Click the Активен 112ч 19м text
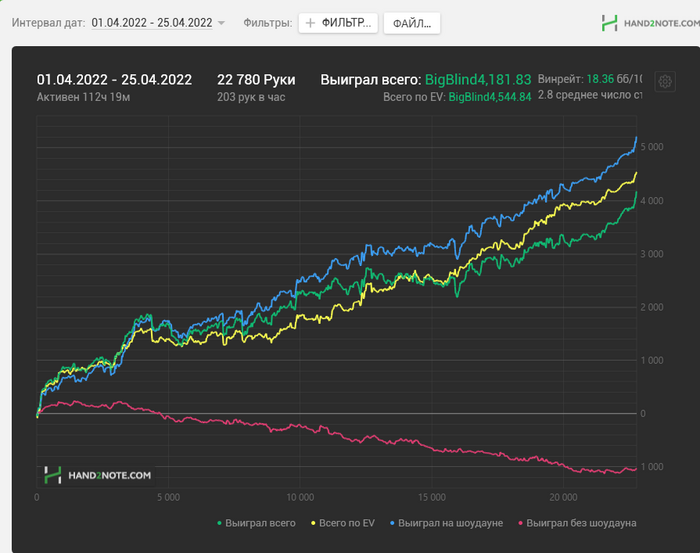The width and height of the screenshot is (700, 553). pyautogui.click(x=83, y=97)
